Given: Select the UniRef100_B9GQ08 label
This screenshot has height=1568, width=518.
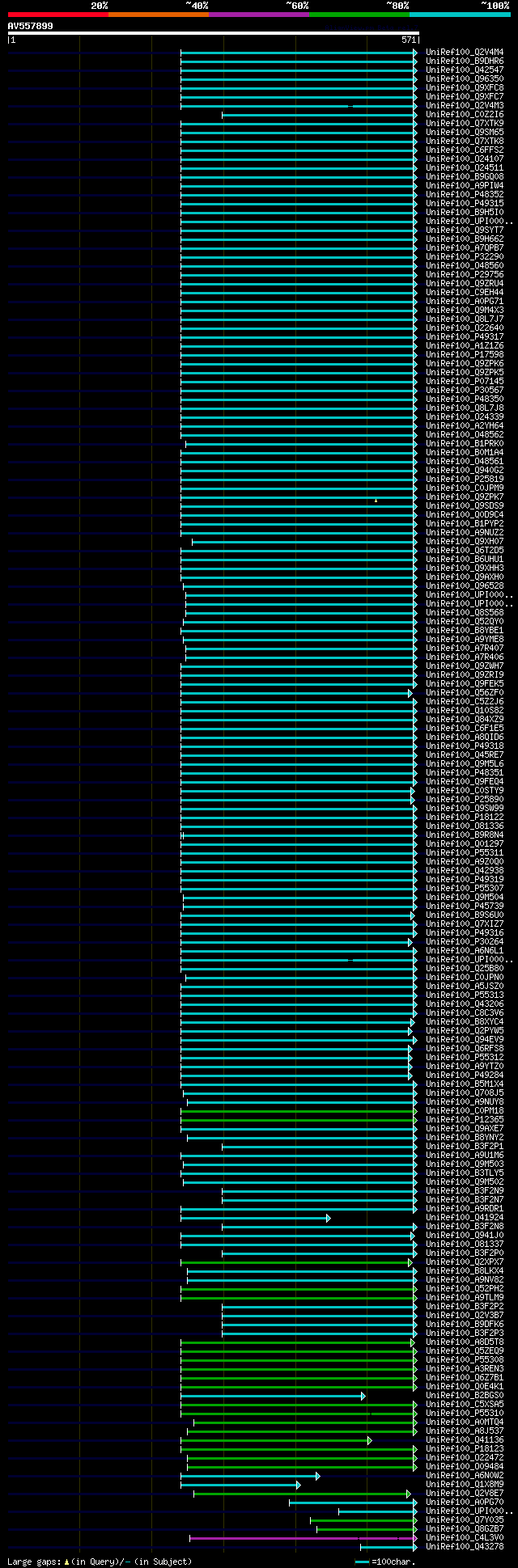Looking at the screenshot, I should [465, 176].
